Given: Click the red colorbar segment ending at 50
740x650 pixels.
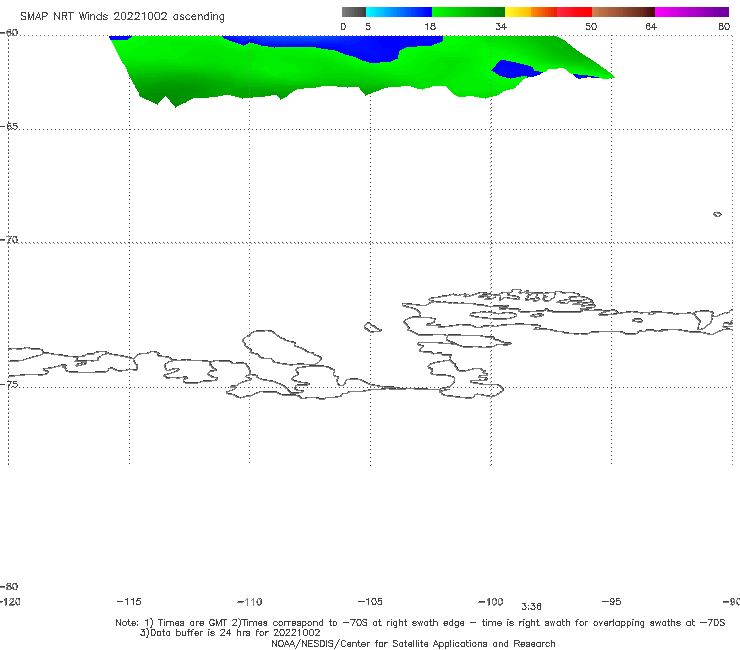Looking at the screenshot, I should (x=574, y=12).
